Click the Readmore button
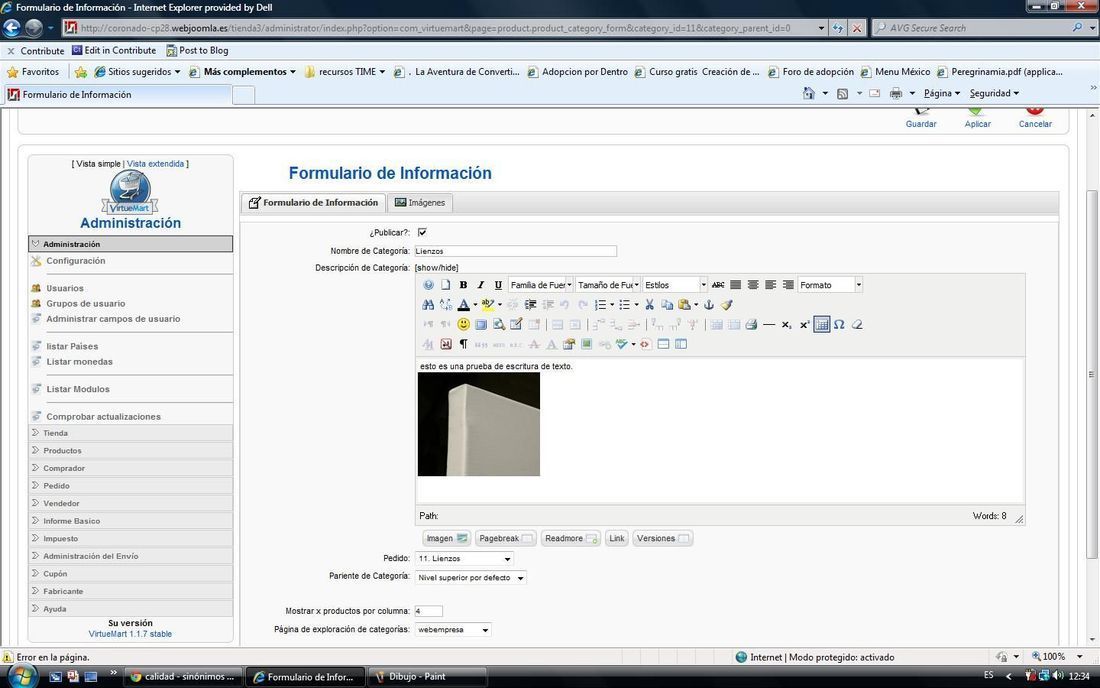This screenshot has height=688, width=1100. [571, 539]
